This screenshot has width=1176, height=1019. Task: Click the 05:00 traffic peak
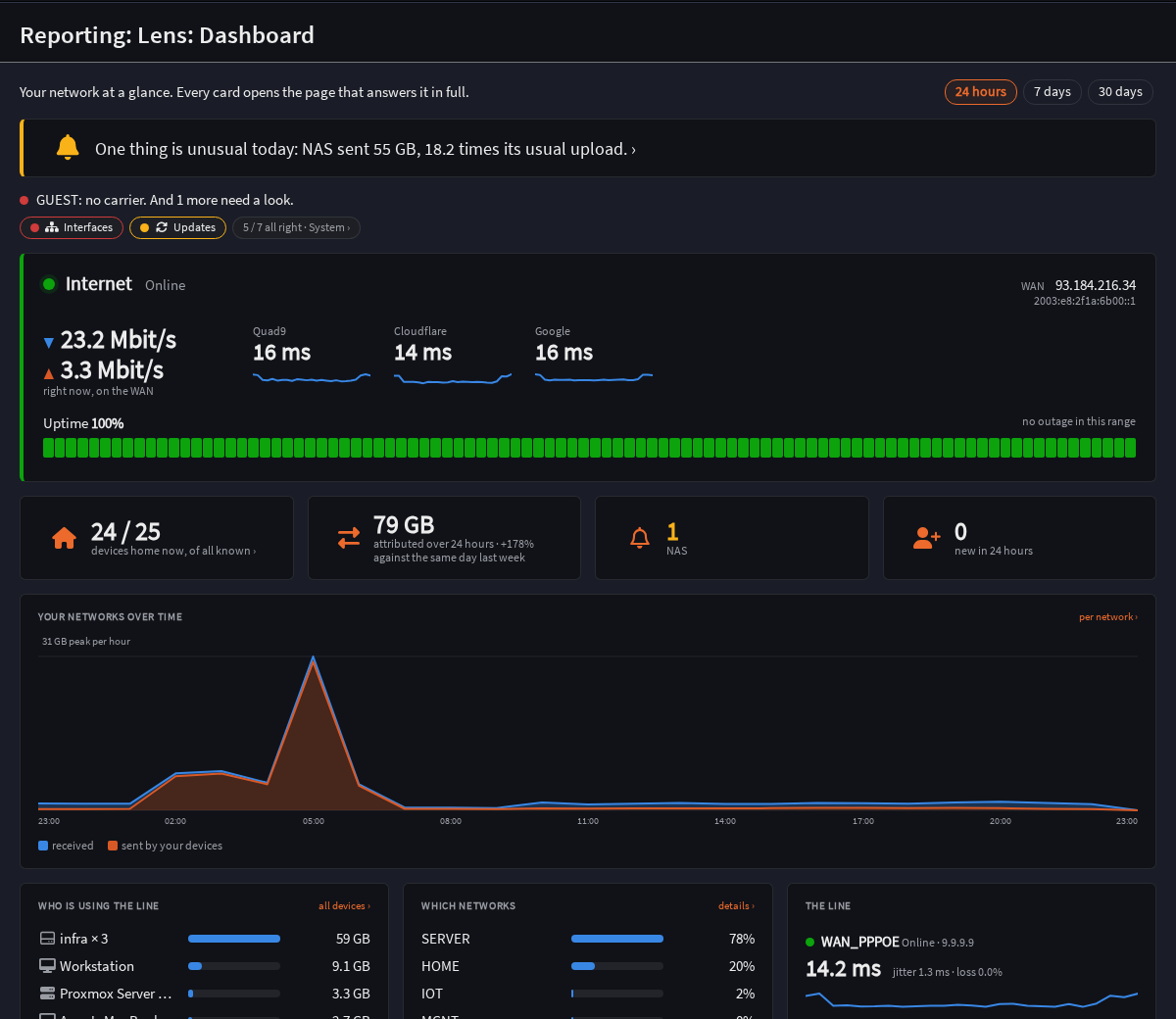point(313,658)
